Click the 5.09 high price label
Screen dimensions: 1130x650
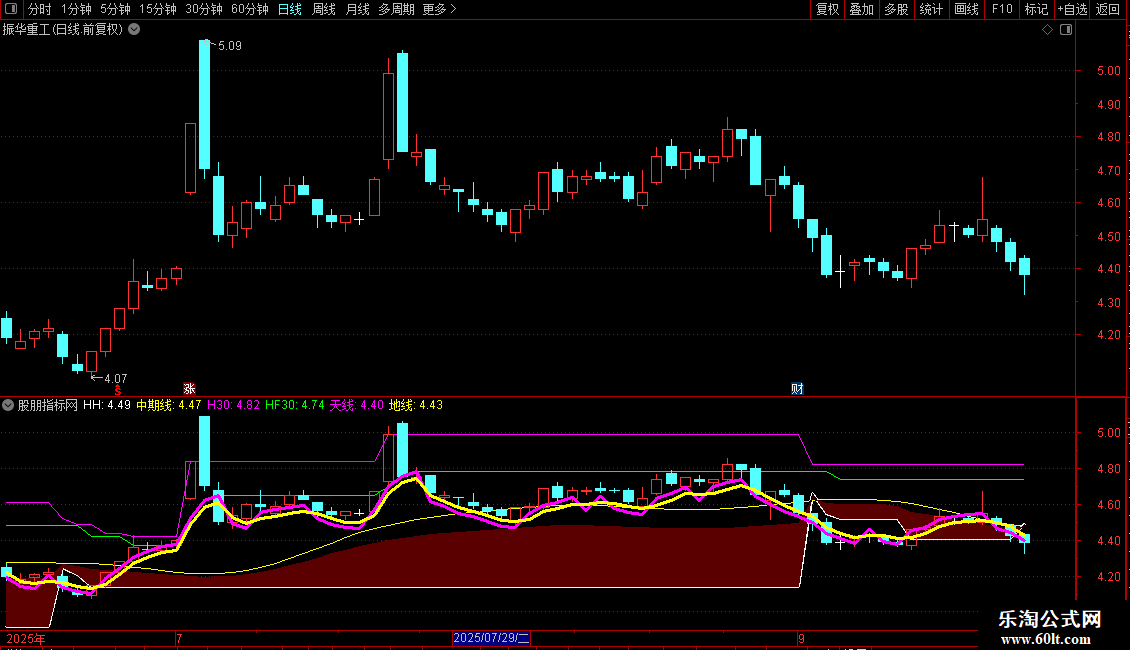tap(230, 46)
